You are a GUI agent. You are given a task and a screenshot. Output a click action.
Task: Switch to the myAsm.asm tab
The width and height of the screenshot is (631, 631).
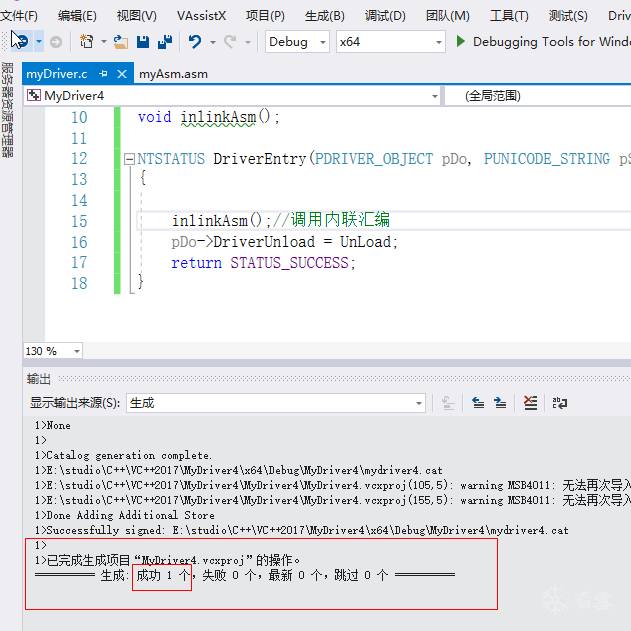(173, 74)
